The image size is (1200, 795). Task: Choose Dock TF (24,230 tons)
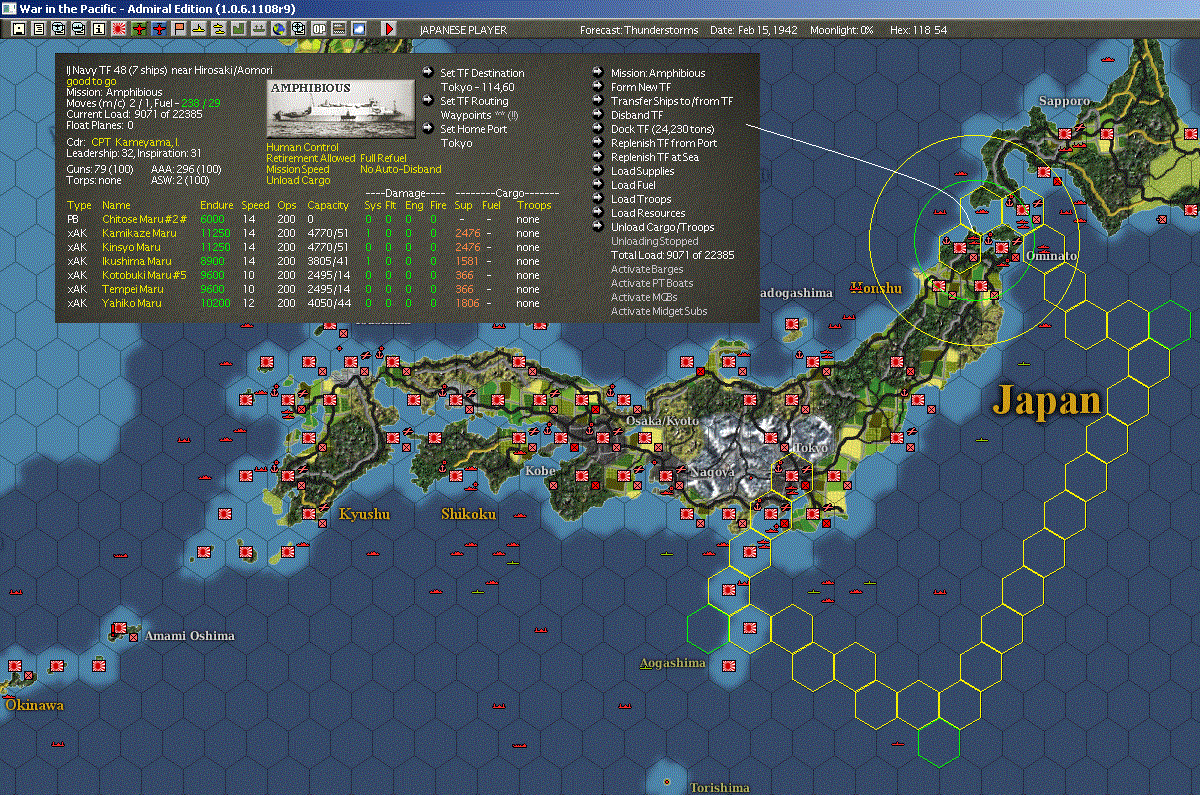click(663, 129)
